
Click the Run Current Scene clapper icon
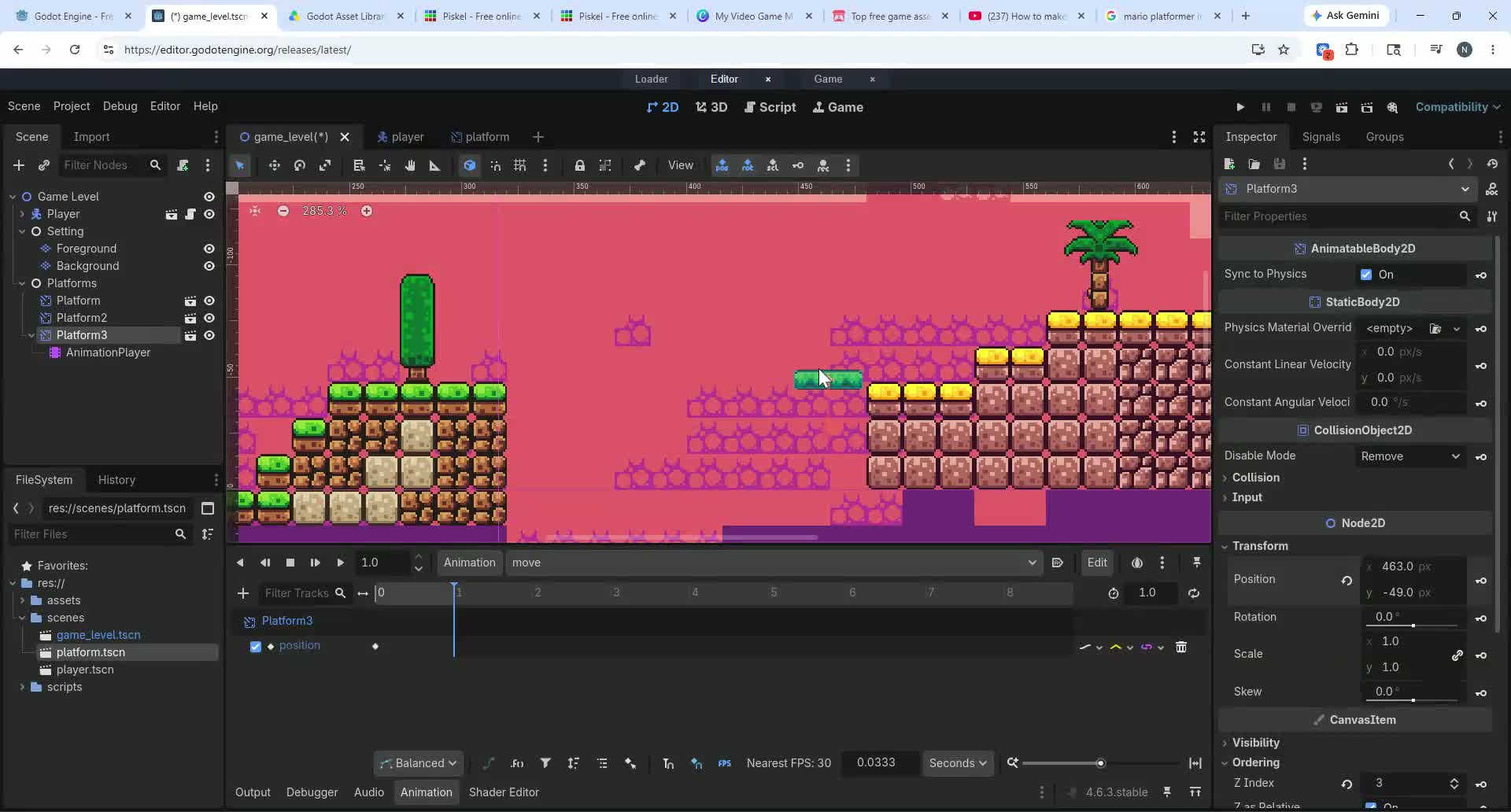(1342, 107)
